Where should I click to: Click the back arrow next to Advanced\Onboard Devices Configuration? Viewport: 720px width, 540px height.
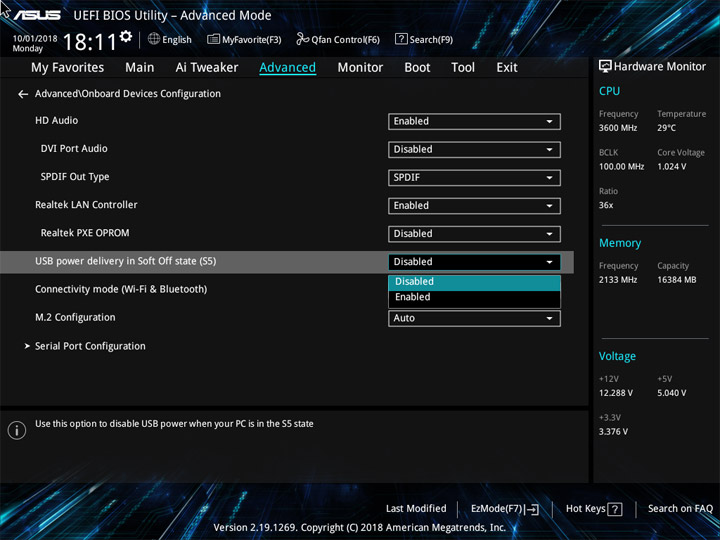(x=23, y=94)
